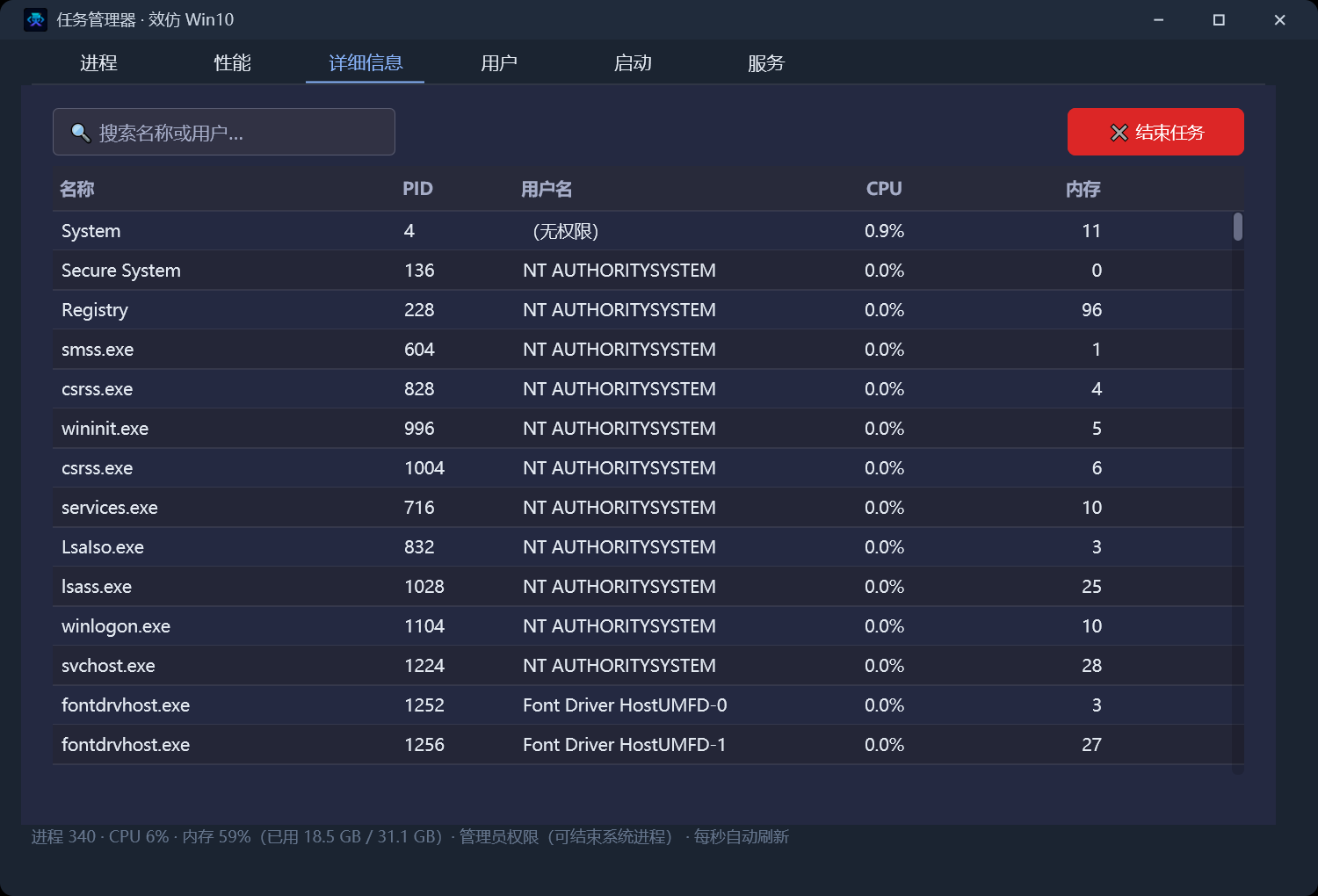Click the (无权限) username cell
Viewport: 1318px width, 896px height.
click(566, 231)
